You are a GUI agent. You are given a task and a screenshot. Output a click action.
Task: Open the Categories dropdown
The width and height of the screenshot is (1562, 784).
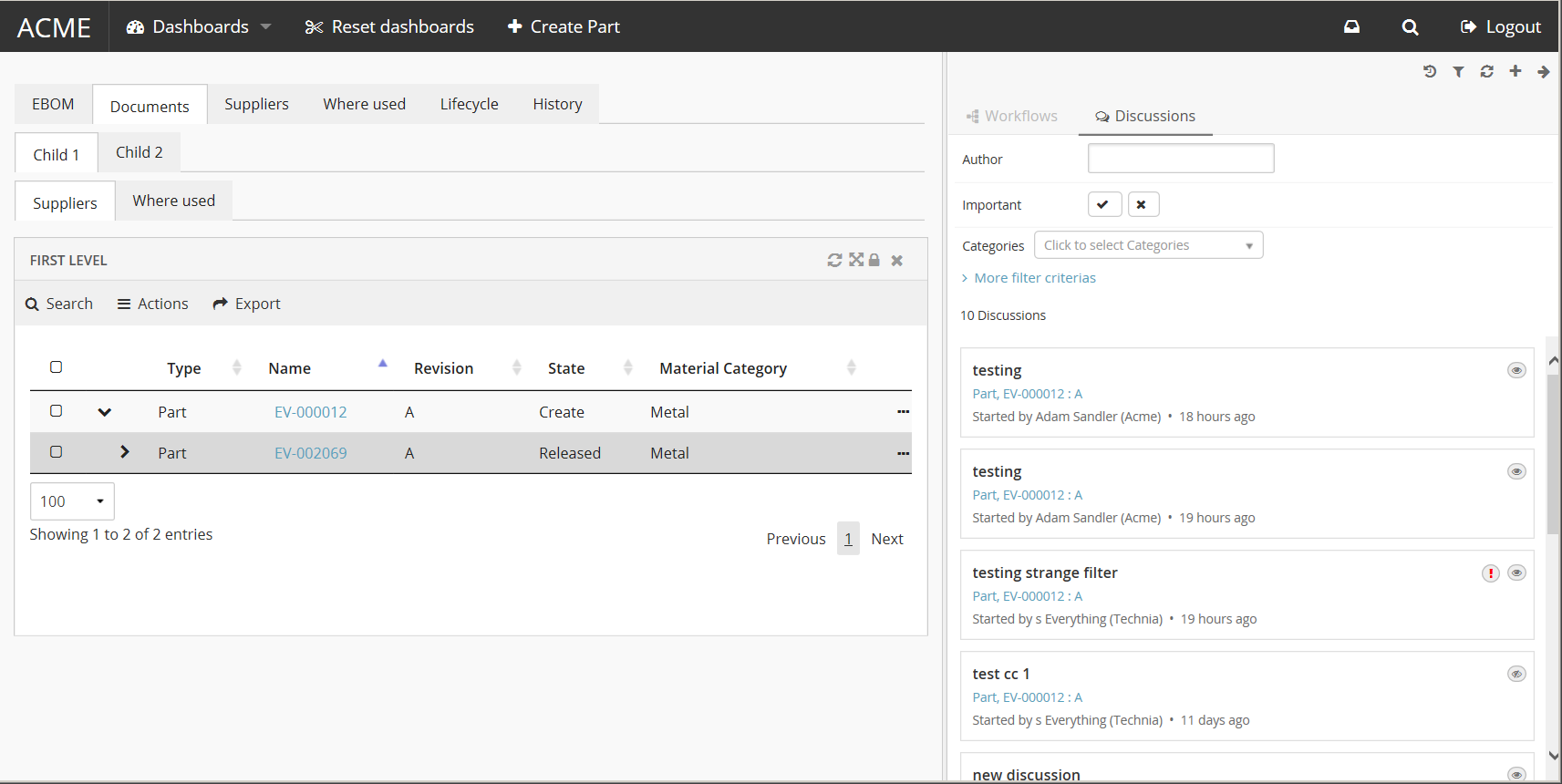[1148, 245]
